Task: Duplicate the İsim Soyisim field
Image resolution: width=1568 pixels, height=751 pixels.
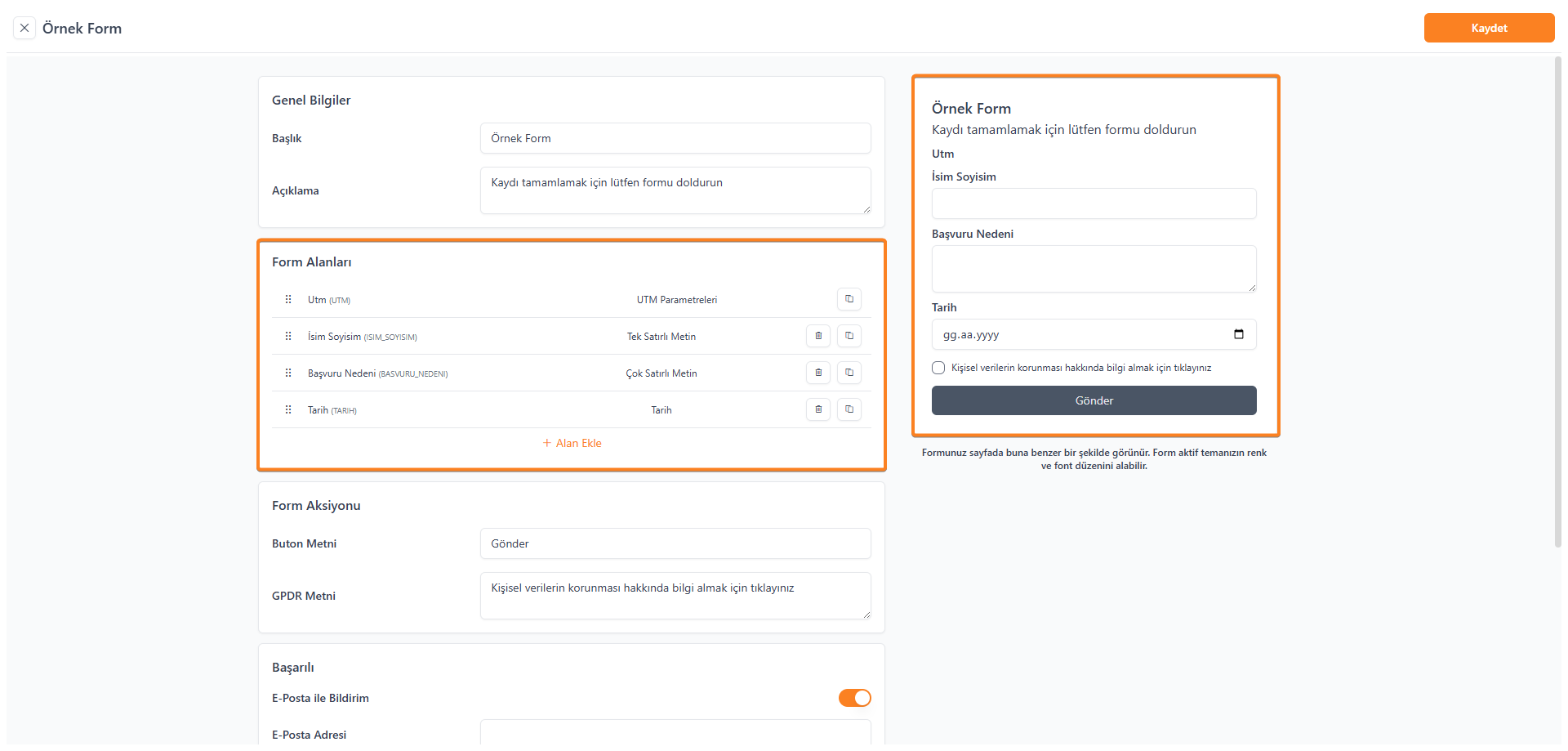Action: [849, 336]
